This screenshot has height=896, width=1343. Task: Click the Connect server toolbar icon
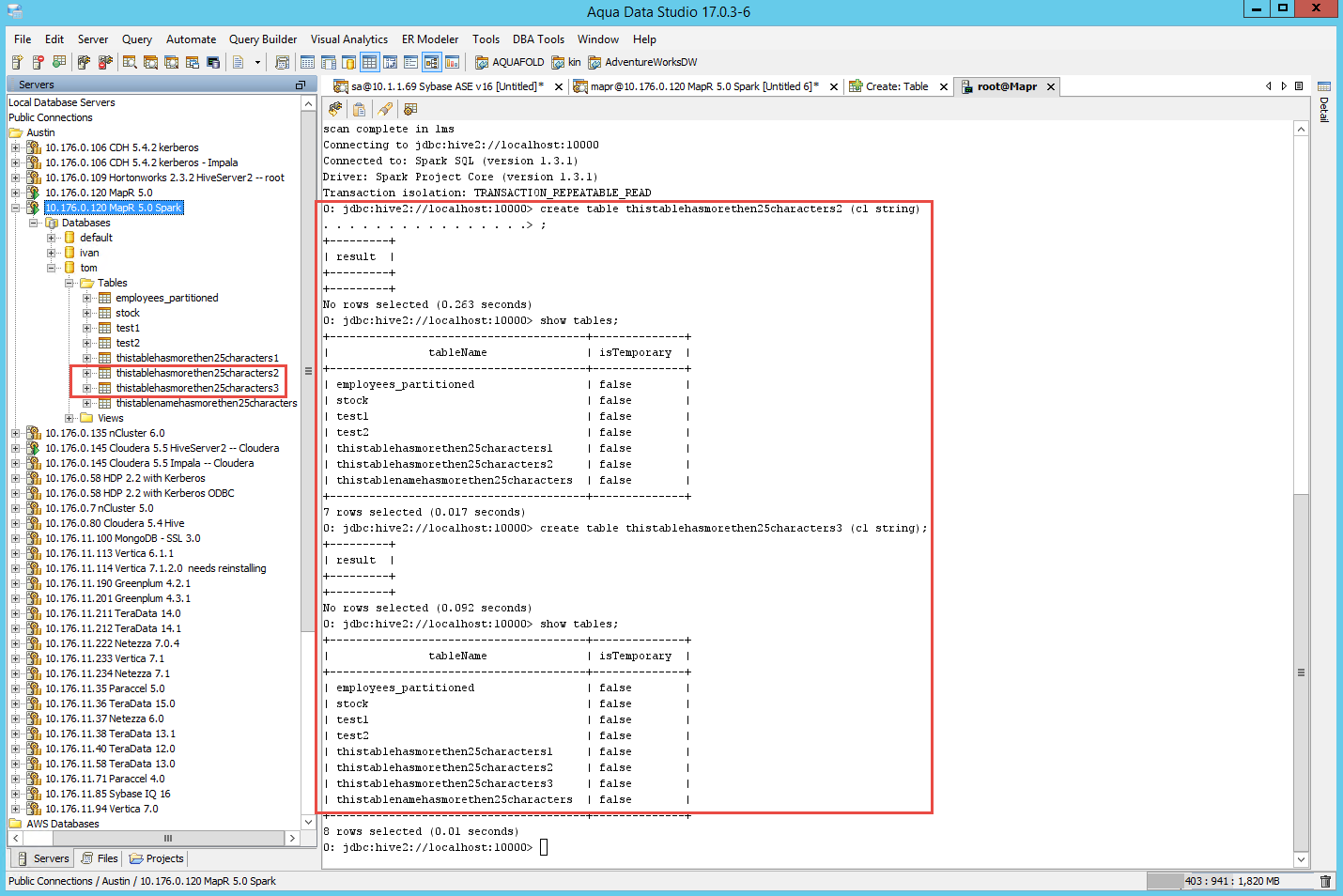[x=84, y=62]
